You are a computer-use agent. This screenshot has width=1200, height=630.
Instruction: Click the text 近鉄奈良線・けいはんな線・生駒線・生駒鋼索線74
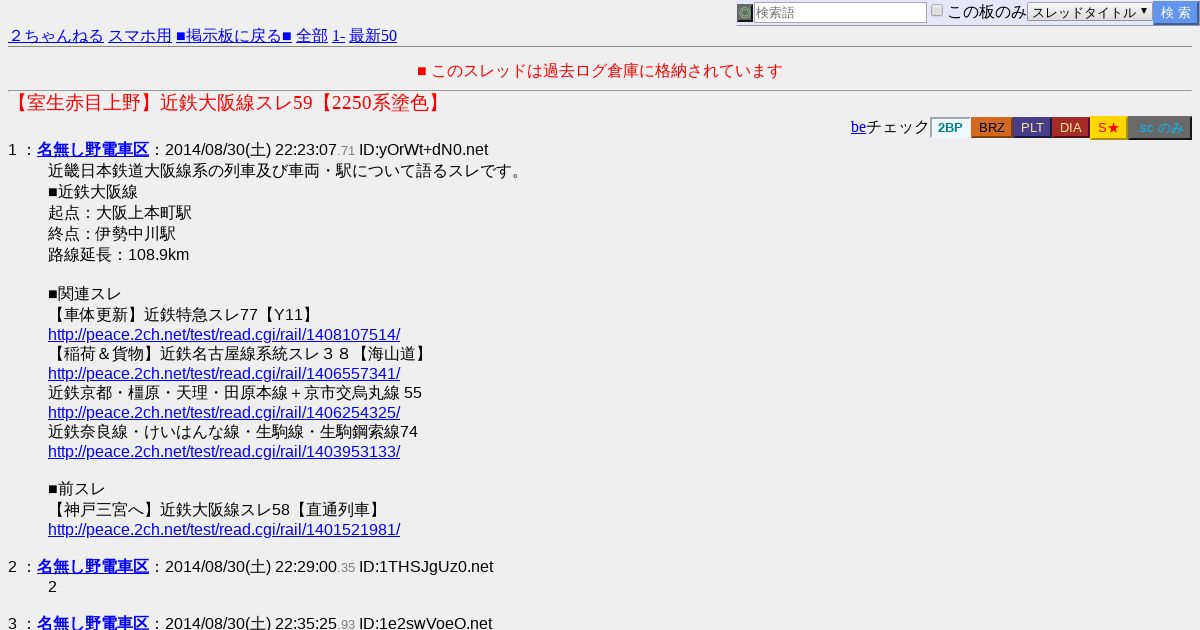[233, 432]
